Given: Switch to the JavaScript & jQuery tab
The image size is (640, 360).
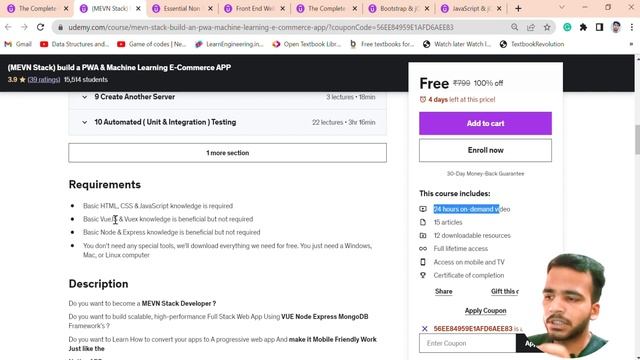Looking at the screenshot, I should [471, 9].
